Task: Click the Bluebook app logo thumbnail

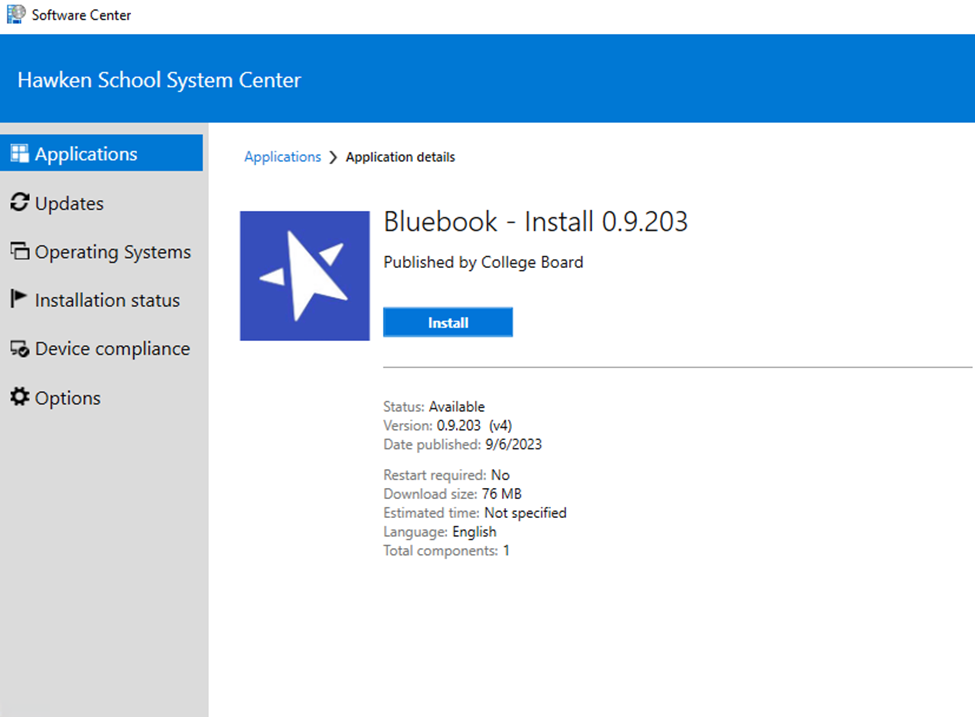Action: pos(304,276)
